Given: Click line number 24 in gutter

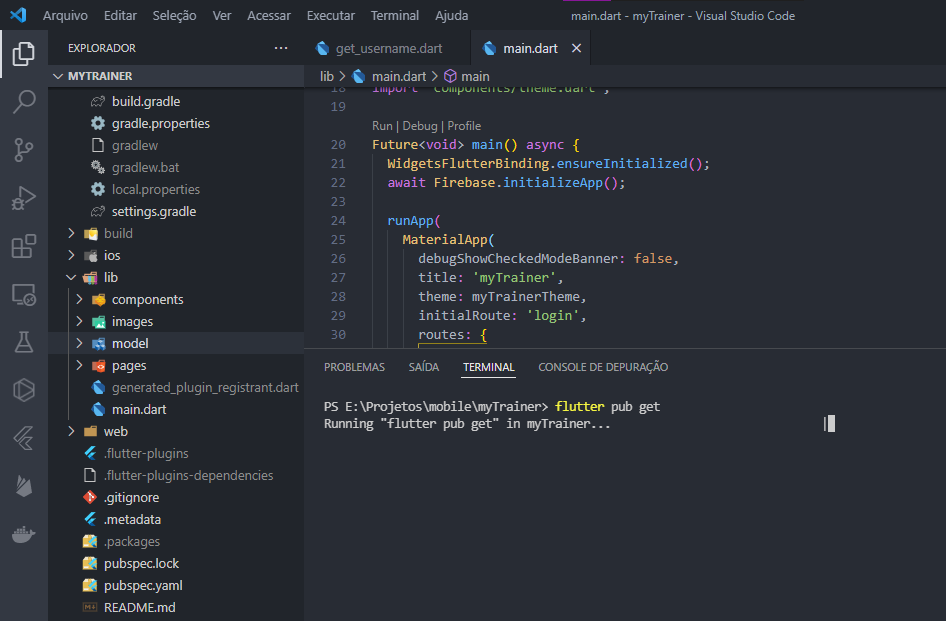Looking at the screenshot, I should coord(338,221).
